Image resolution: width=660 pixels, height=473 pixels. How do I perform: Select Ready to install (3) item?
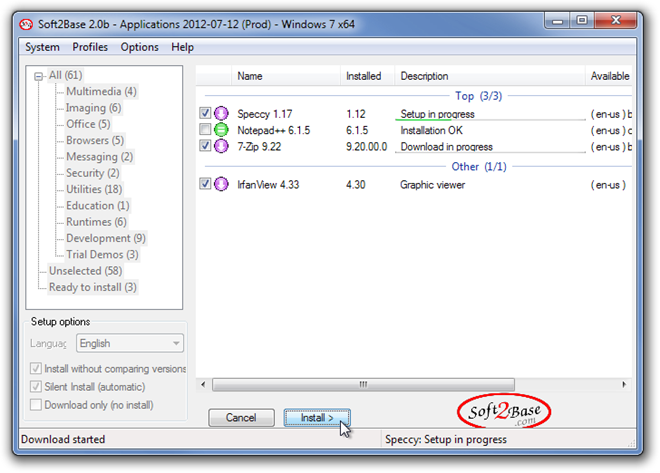[93, 287]
